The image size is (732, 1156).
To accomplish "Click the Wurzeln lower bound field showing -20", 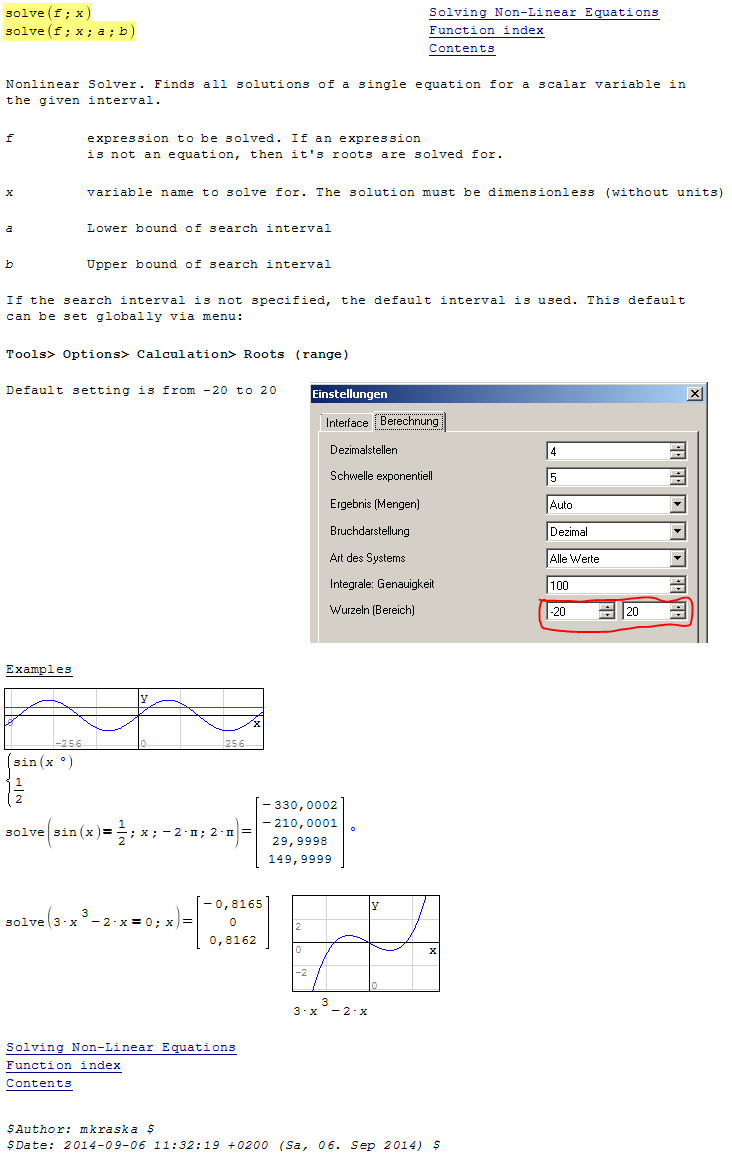I will (x=570, y=612).
